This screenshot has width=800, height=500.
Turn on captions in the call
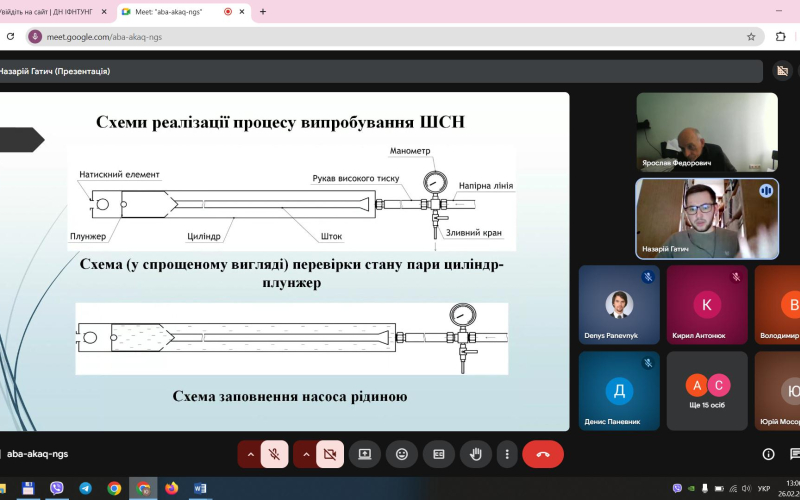438,454
